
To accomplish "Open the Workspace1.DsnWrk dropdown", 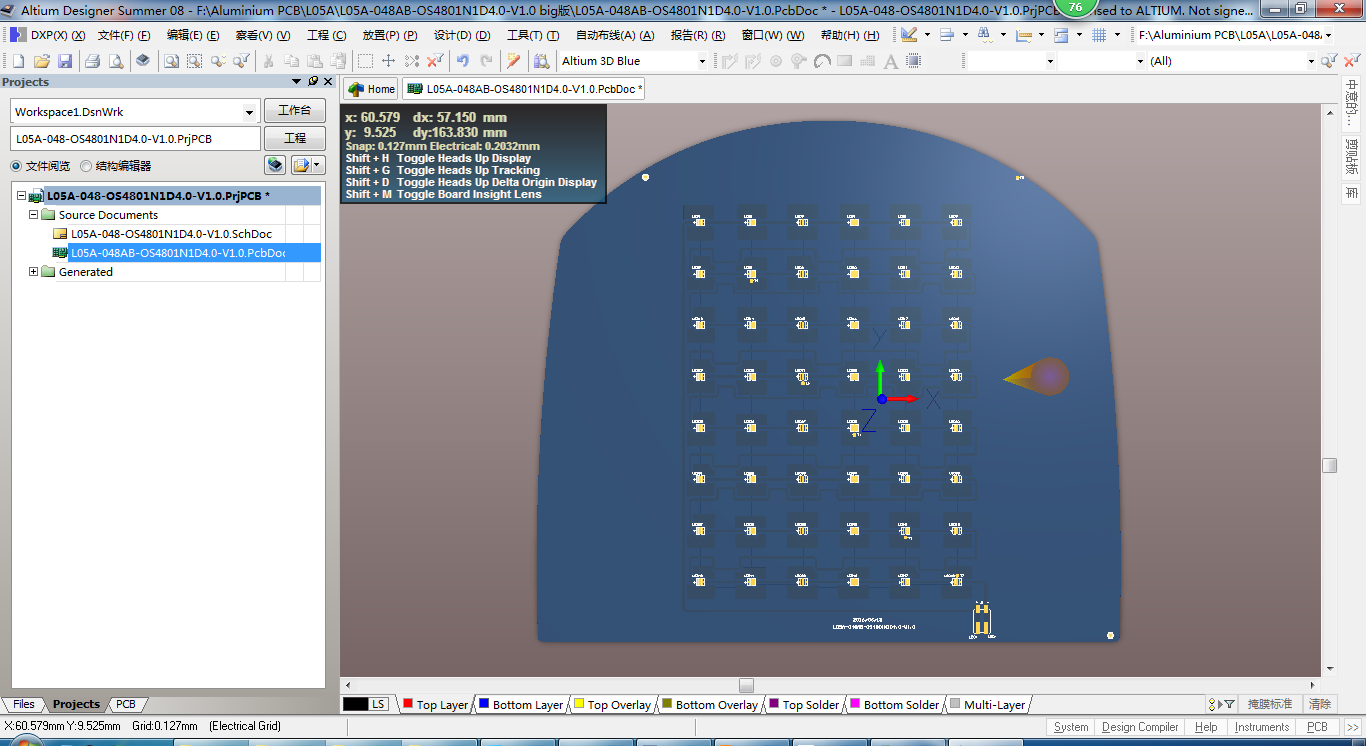I will tap(249, 112).
